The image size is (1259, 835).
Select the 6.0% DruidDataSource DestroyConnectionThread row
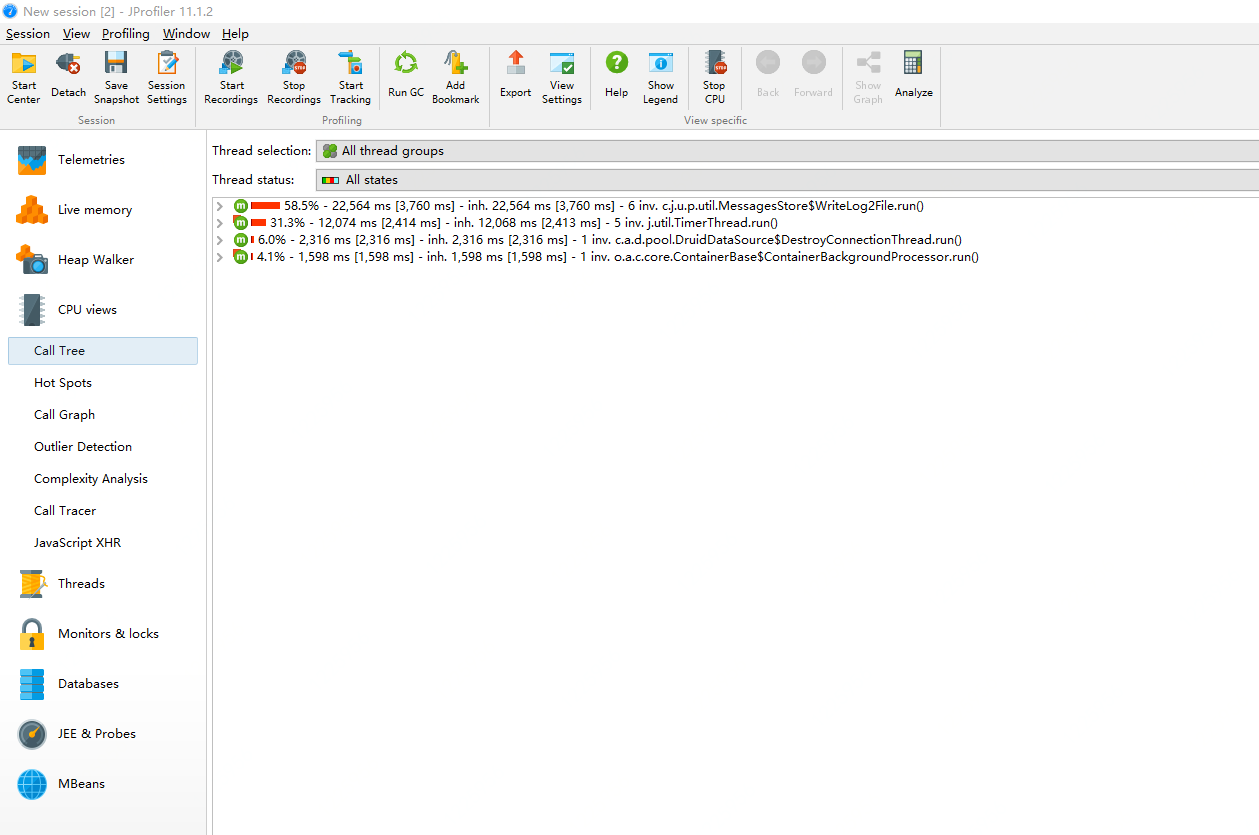(597, 240)
